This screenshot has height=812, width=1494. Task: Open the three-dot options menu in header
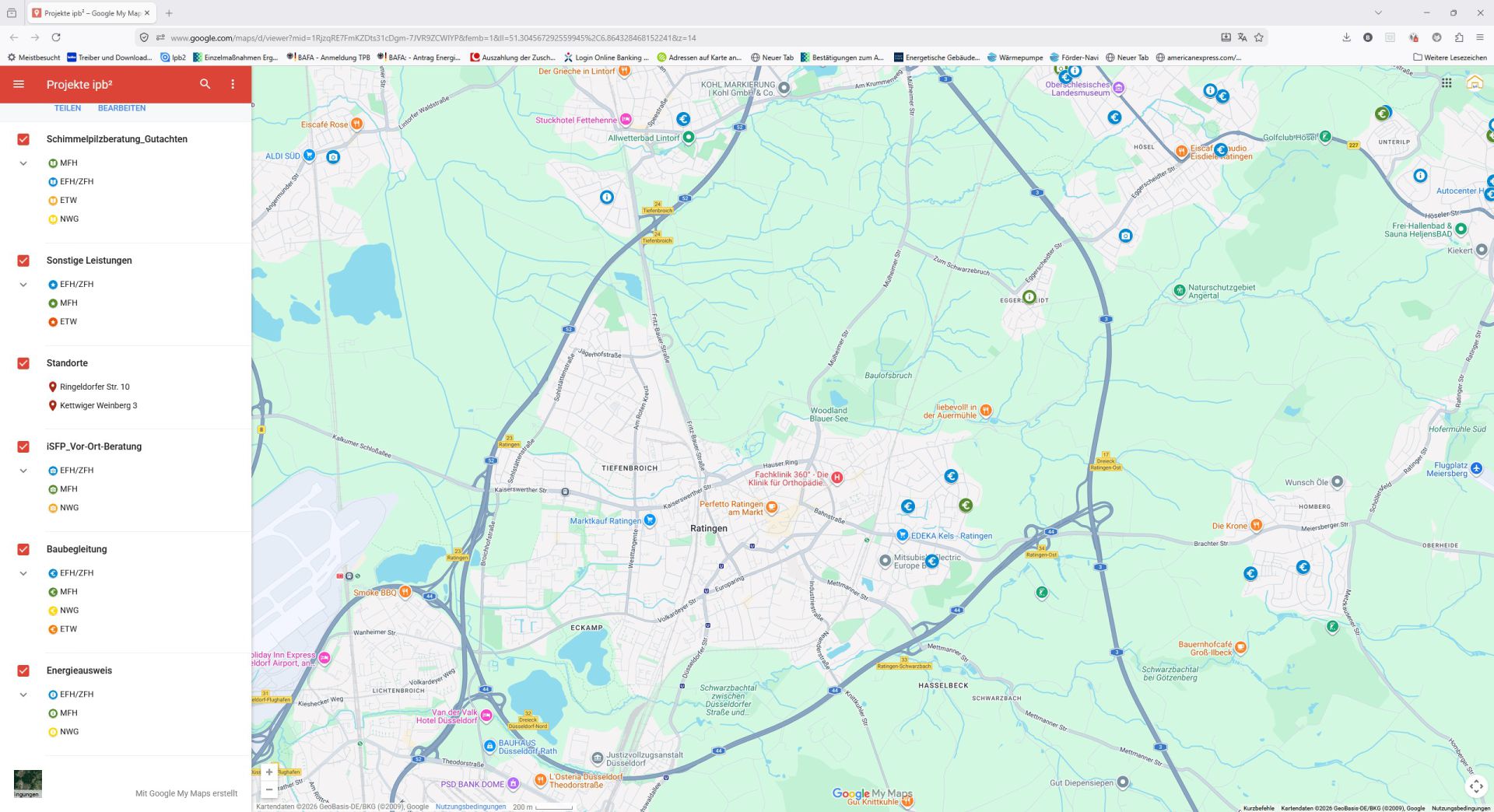233,84
